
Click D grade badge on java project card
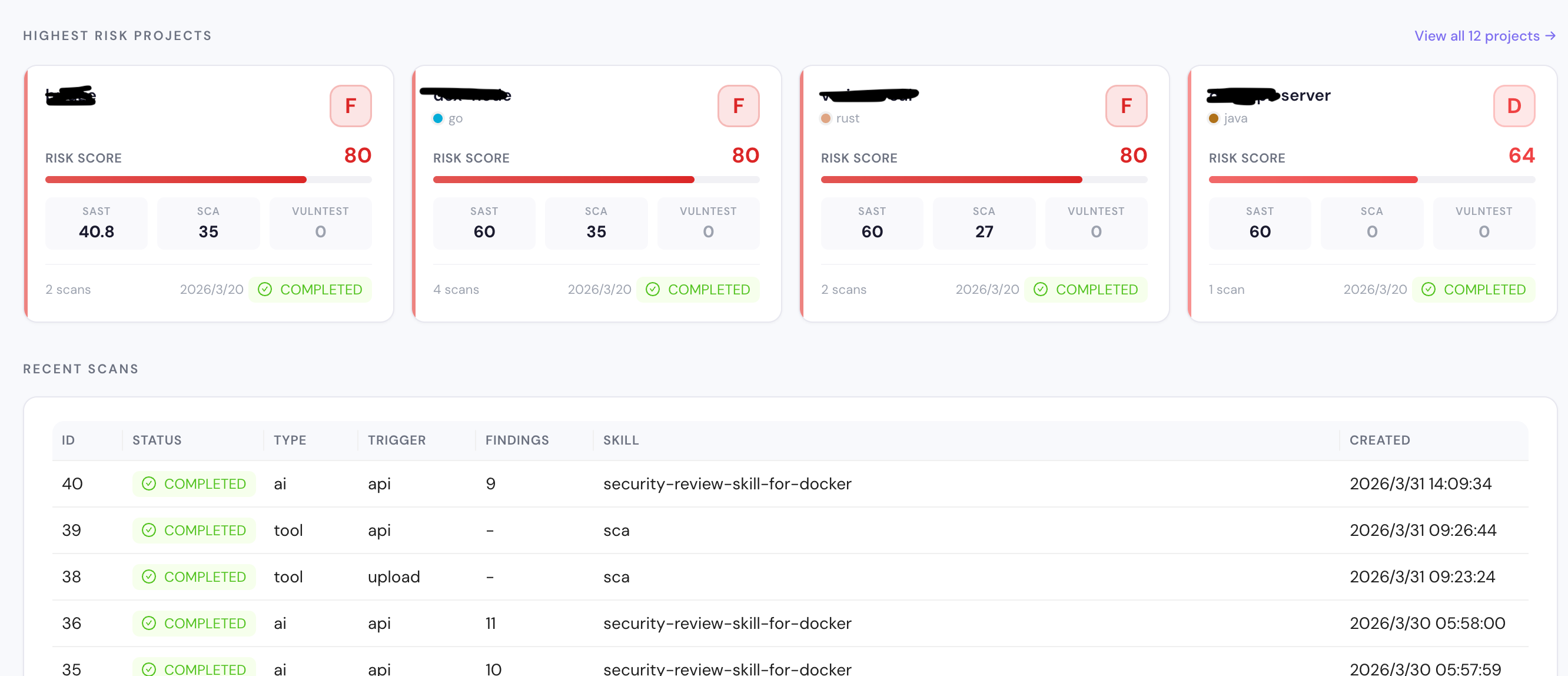point(1513,106)
